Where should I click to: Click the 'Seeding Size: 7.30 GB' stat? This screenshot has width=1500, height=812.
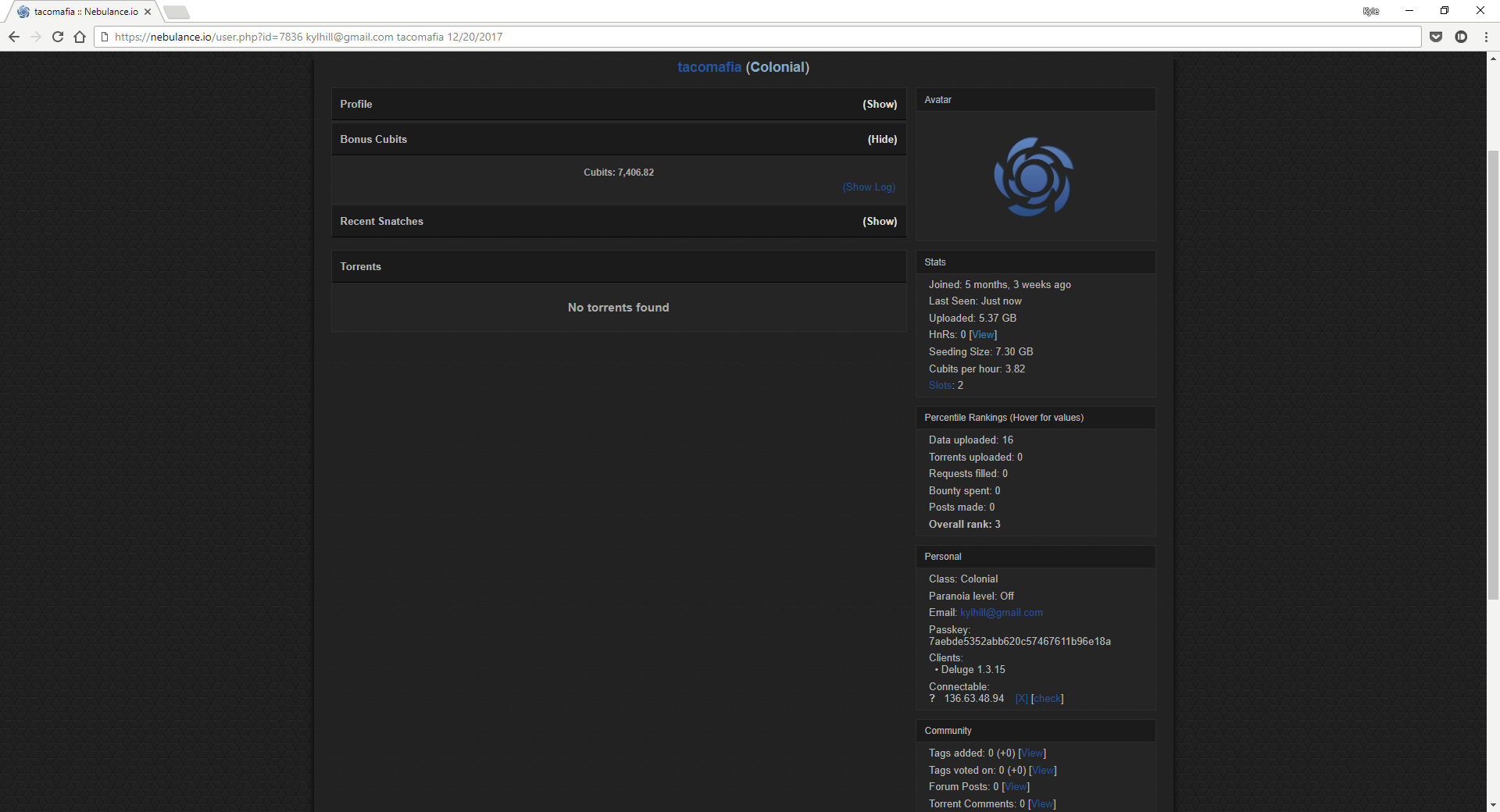pos(981,352)
